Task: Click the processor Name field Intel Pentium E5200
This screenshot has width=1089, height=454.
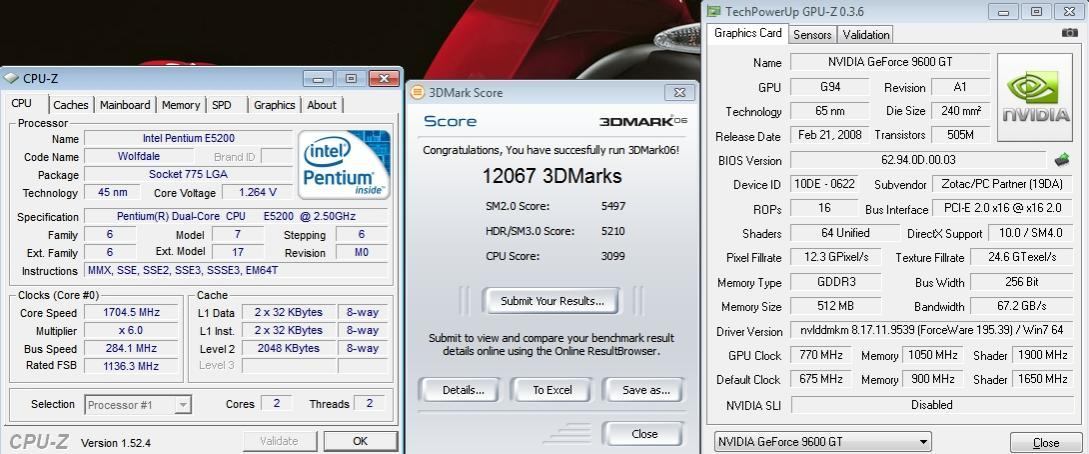Action: tap(188, 138)
